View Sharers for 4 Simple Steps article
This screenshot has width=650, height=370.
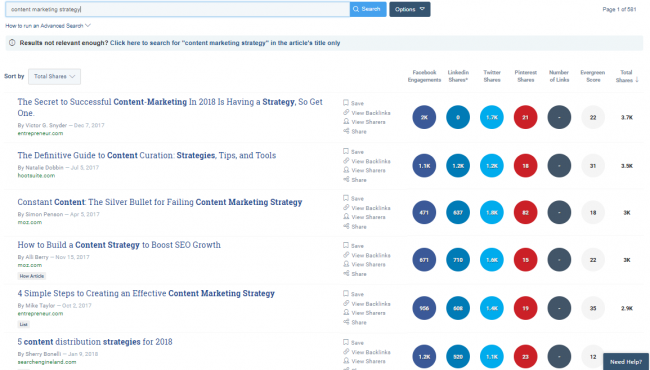coord(364,313)
